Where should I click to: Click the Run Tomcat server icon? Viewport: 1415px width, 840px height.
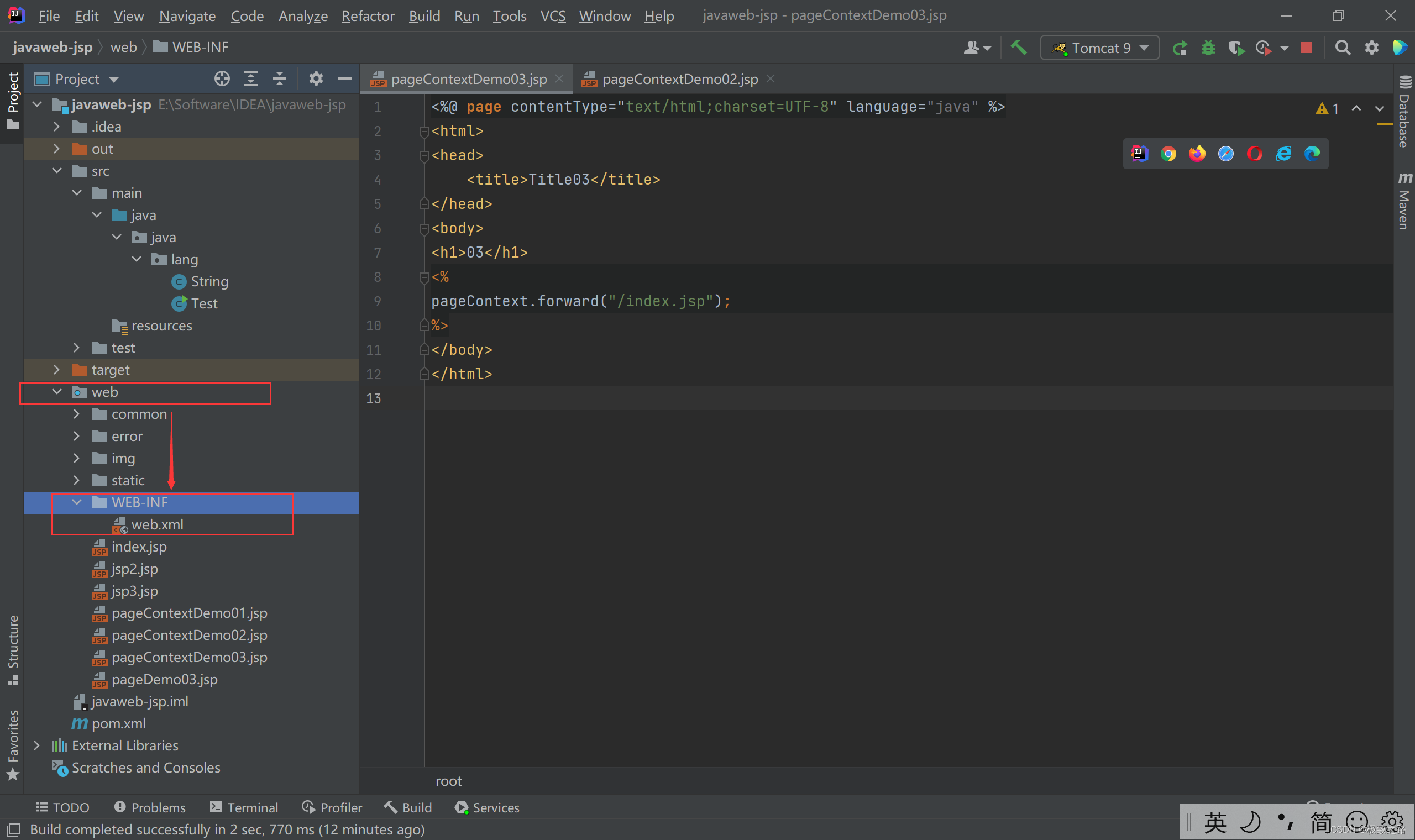(x=1180, y=48)
